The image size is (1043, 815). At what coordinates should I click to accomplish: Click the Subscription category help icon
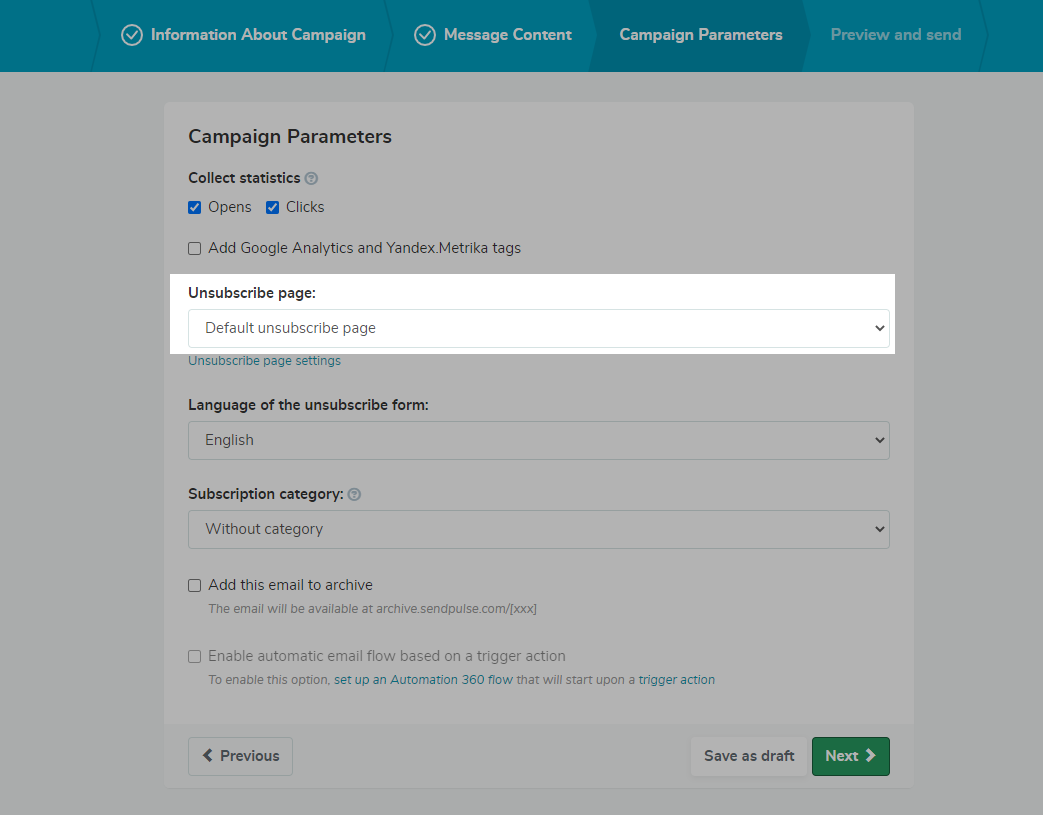point(354,495)
